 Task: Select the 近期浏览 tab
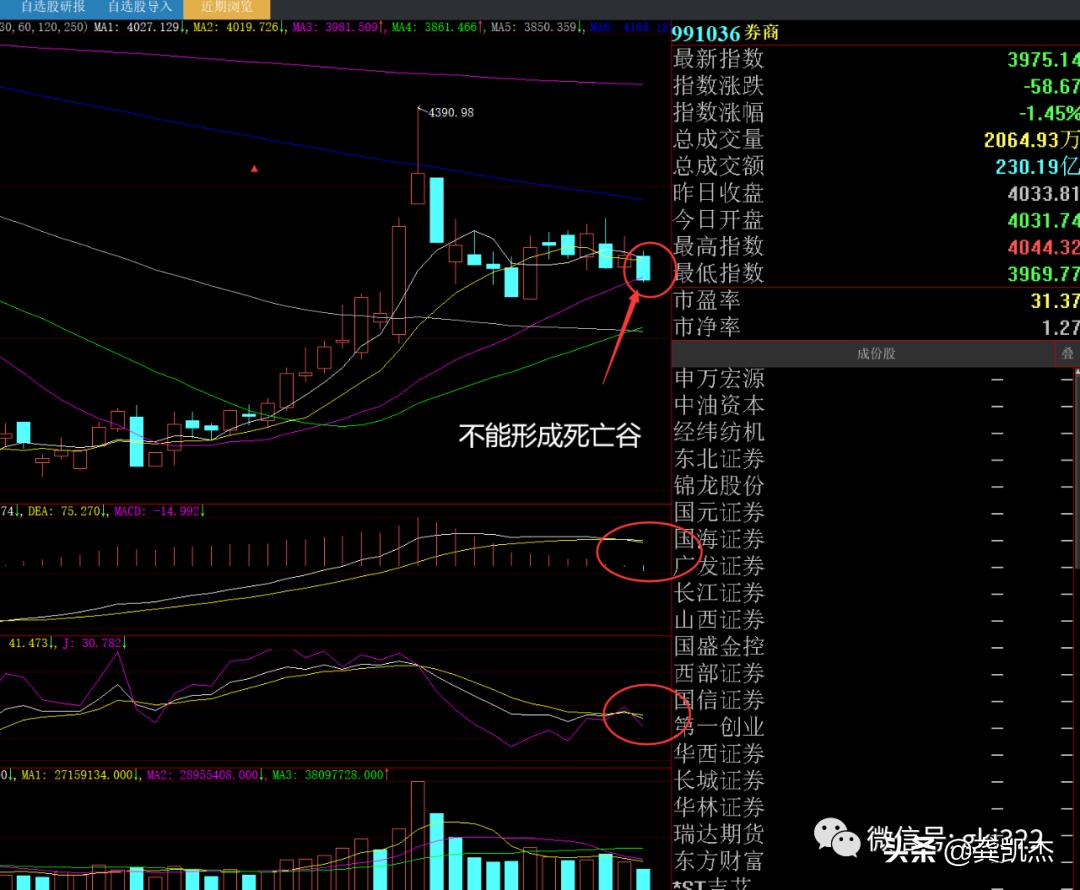(227, 8)
